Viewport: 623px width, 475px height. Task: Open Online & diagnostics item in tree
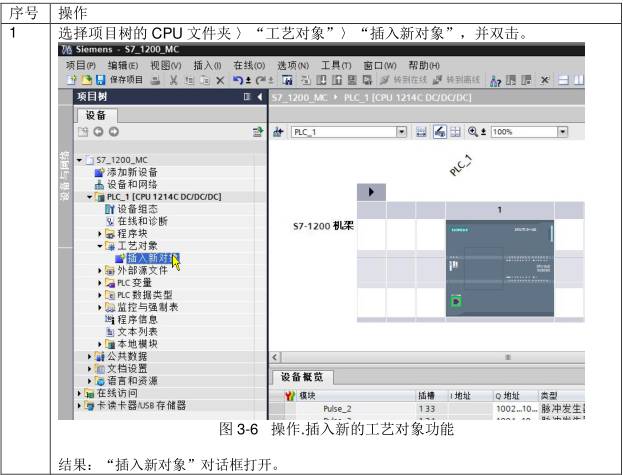[137, 220]
